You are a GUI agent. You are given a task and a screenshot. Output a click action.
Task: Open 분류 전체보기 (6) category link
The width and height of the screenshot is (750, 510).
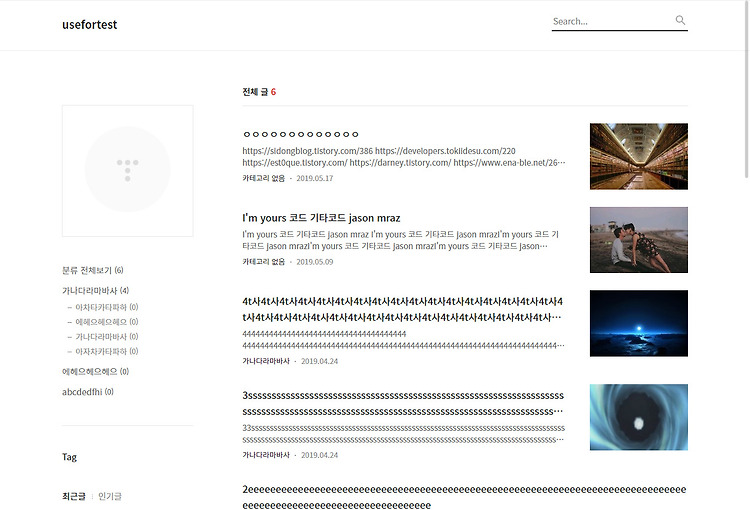(x=93, y=270)
